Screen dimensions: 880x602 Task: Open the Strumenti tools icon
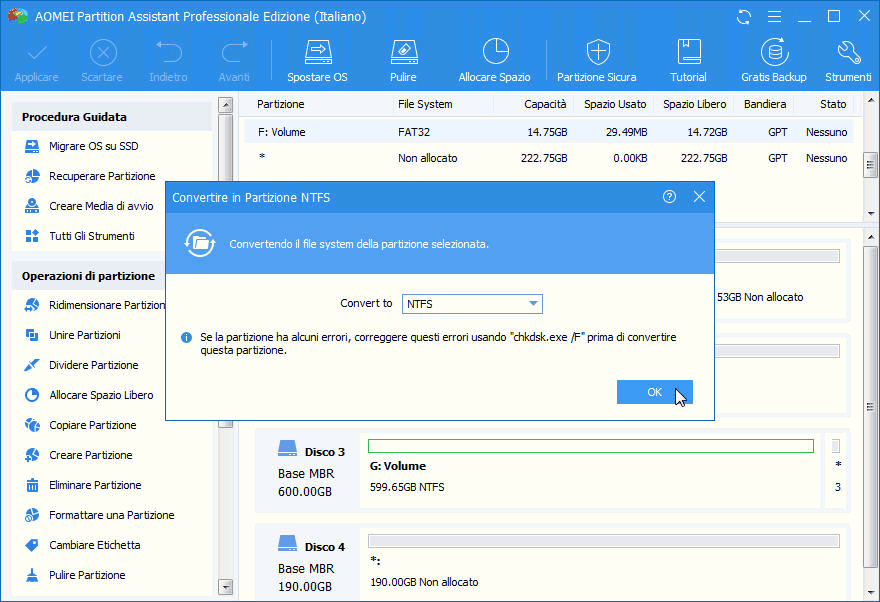point(848,61)
